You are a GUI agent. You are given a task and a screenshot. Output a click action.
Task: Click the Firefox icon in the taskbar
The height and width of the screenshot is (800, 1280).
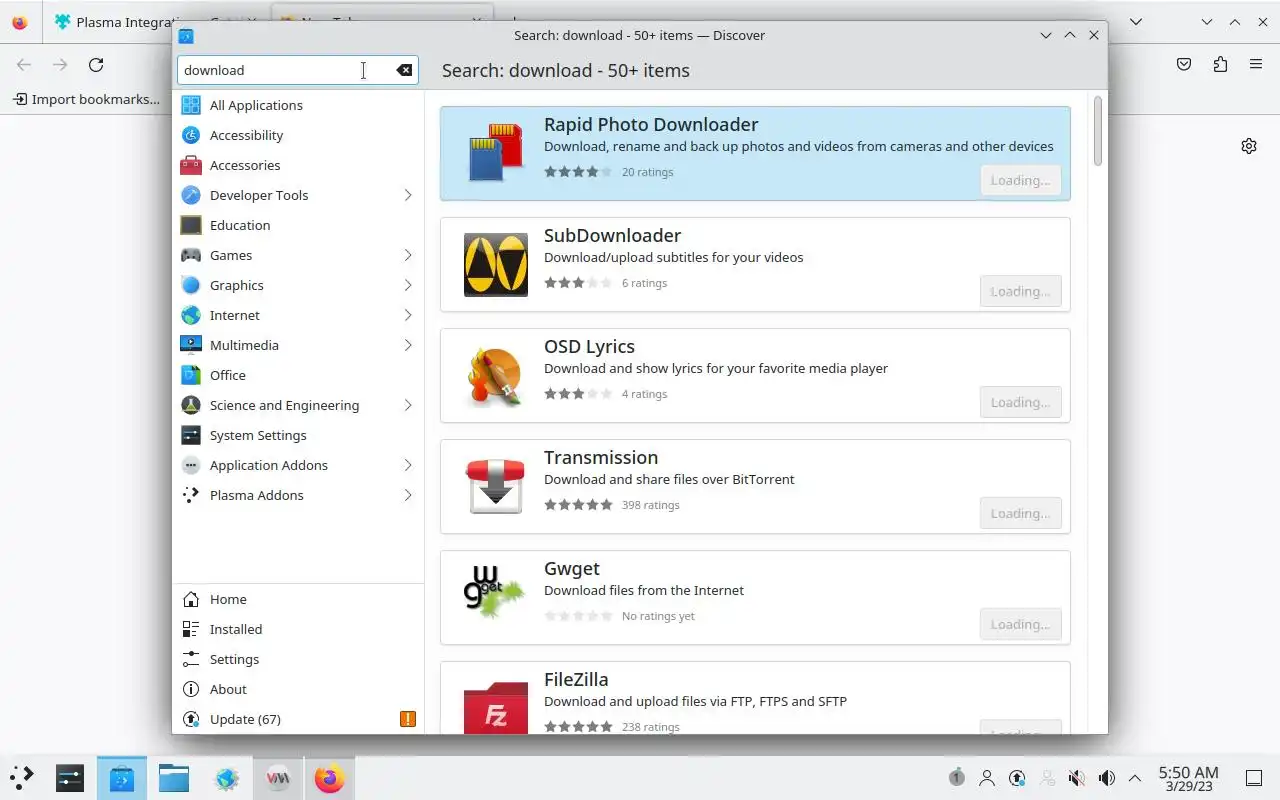329,777
